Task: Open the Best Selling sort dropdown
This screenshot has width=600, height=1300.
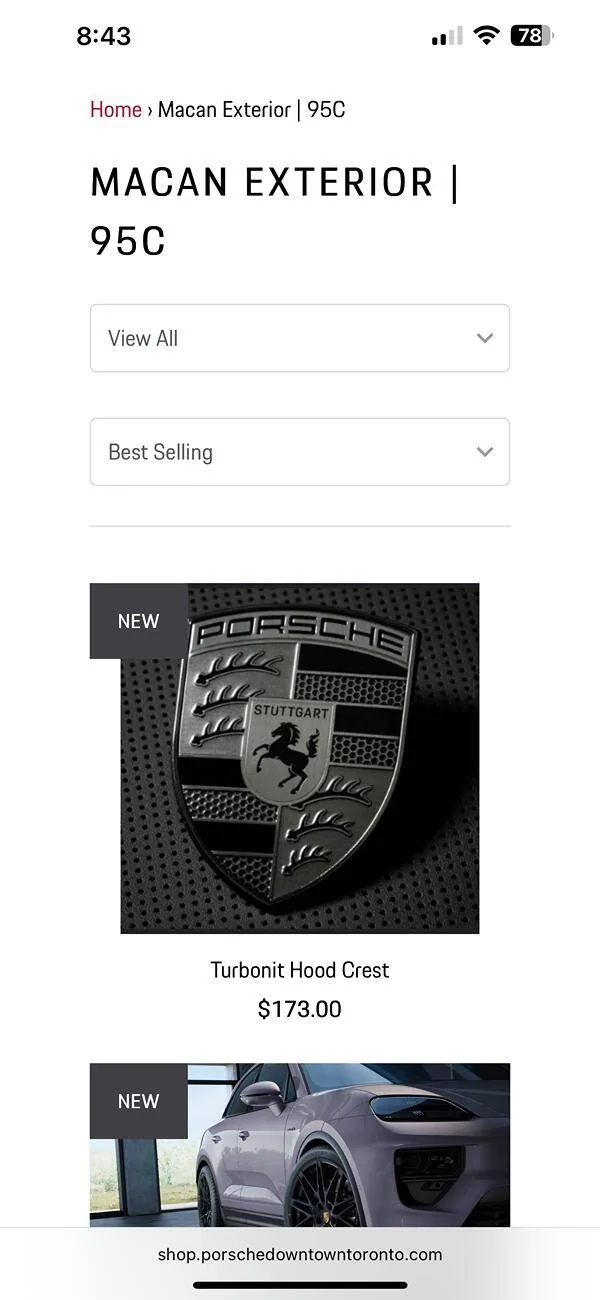Action: [x=300, y=452]
